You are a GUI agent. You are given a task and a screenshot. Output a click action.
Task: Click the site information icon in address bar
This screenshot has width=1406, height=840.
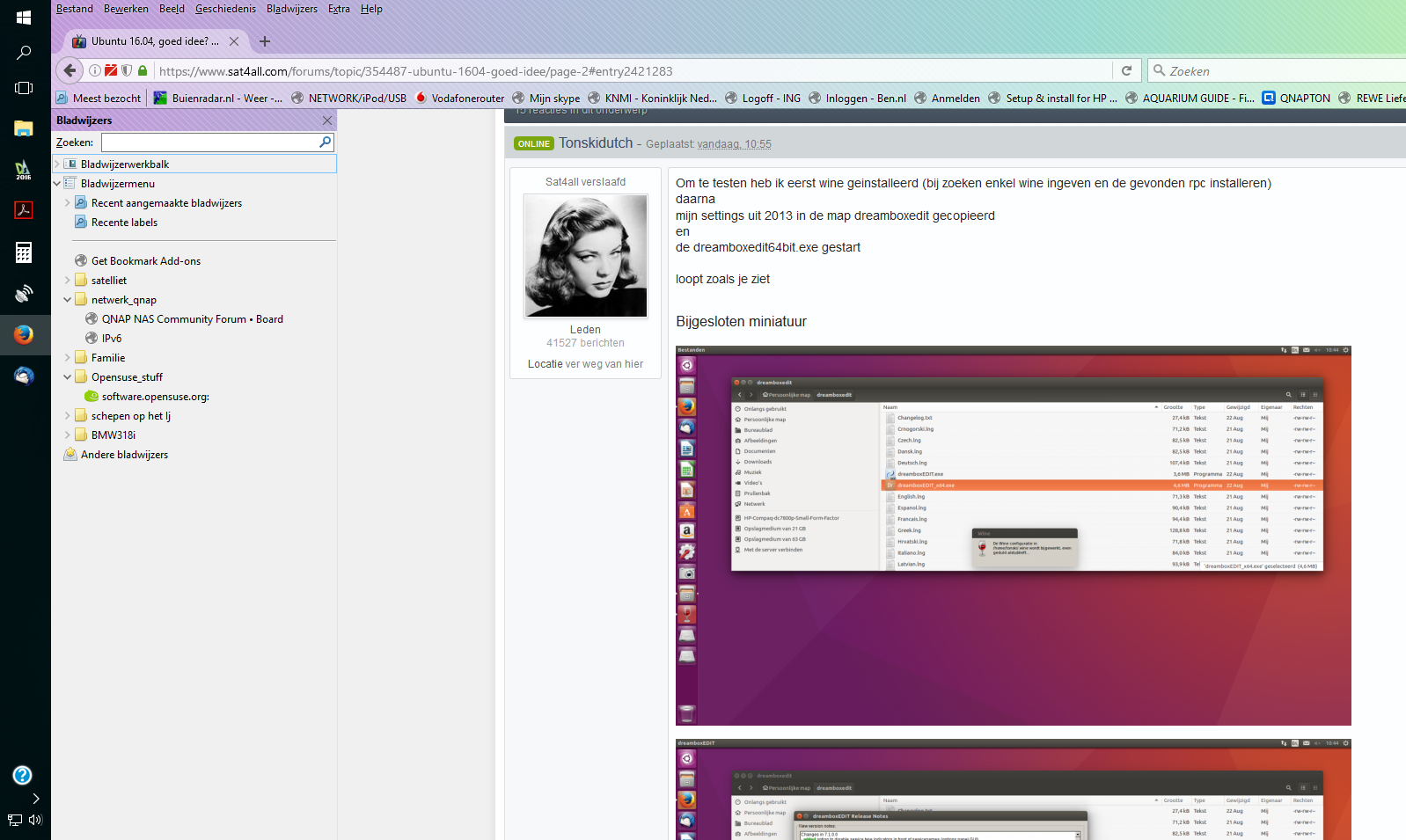[x=95, y=70]
